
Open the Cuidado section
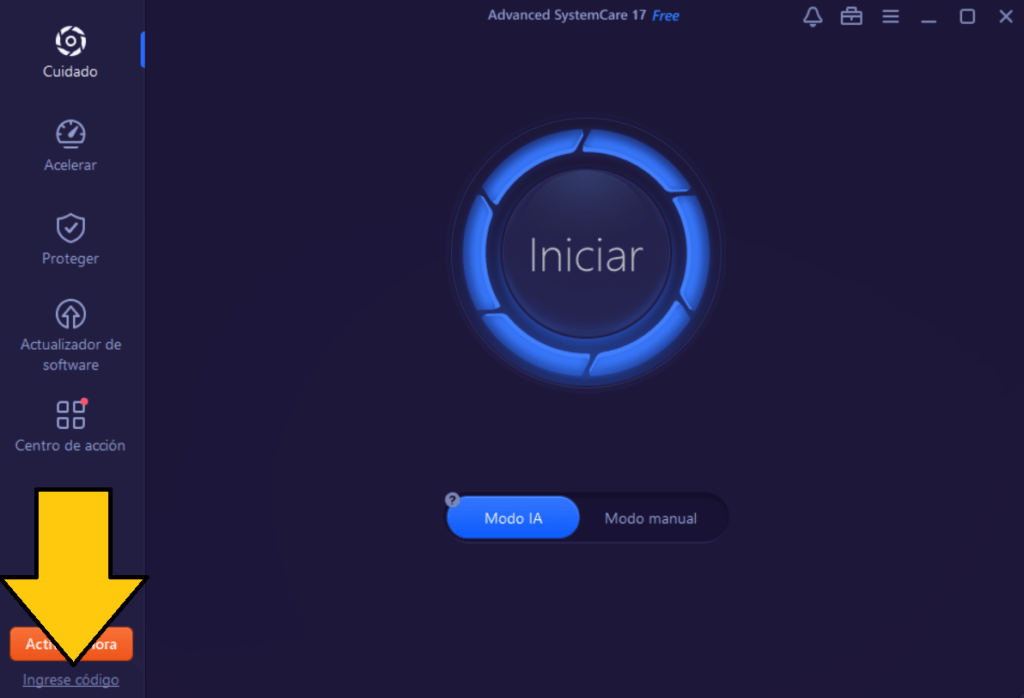pos(71,52)
